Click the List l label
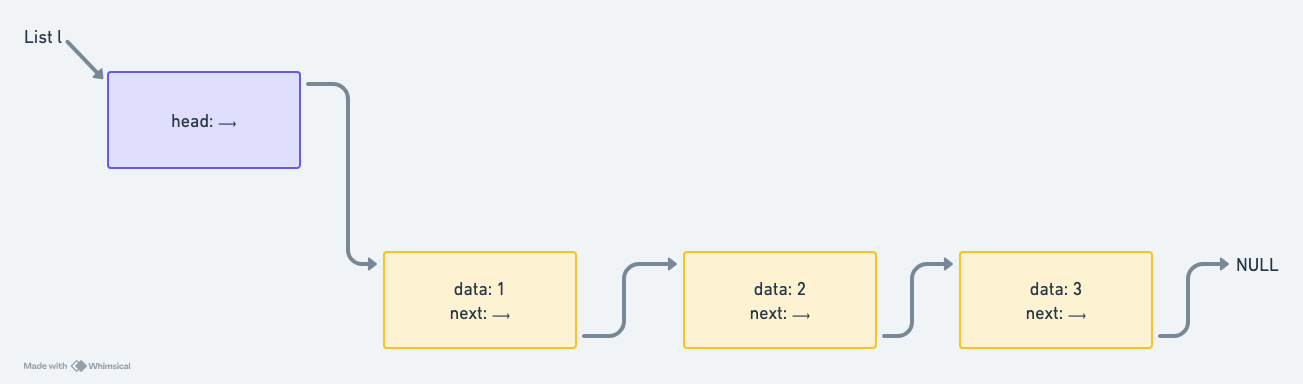 [43, 37]
